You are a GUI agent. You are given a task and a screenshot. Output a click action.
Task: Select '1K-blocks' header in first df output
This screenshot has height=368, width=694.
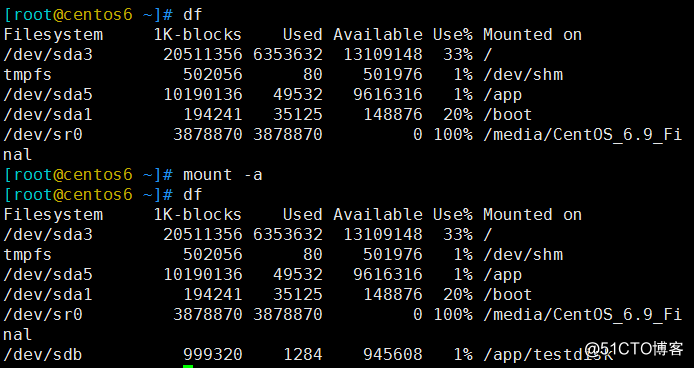pyautogui.click(x=197, y=35)
